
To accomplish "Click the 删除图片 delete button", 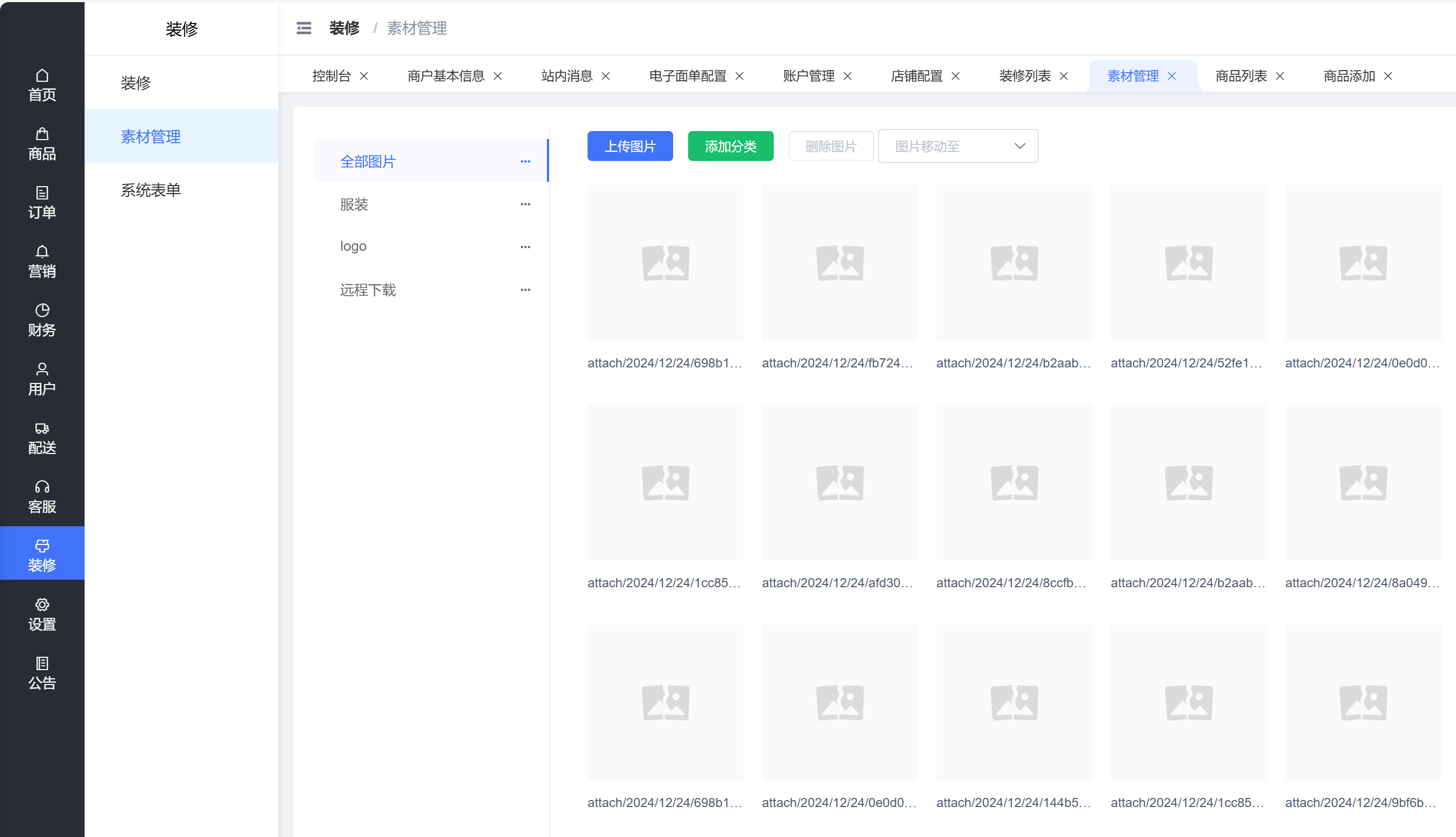I will tap(832, 146).
